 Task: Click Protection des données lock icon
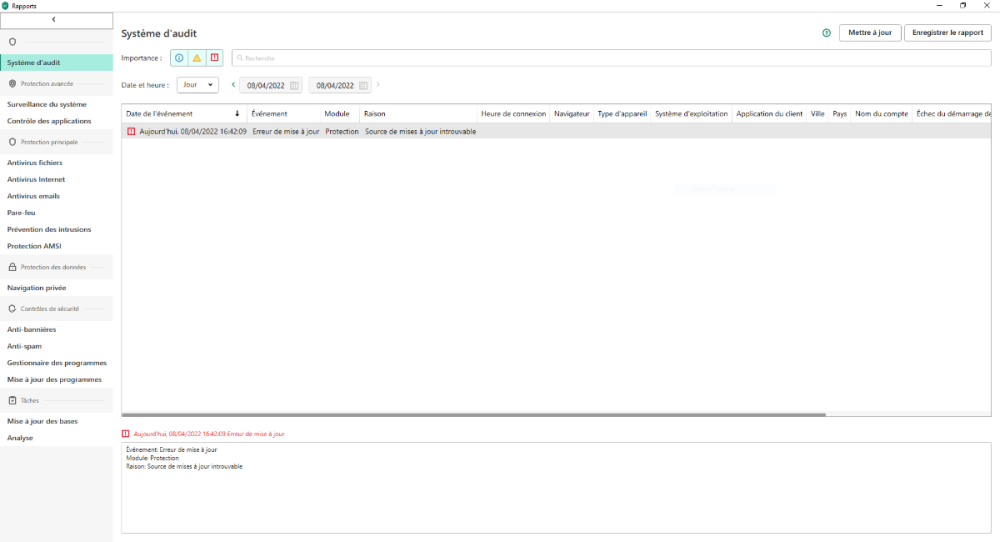click(12, 267)
